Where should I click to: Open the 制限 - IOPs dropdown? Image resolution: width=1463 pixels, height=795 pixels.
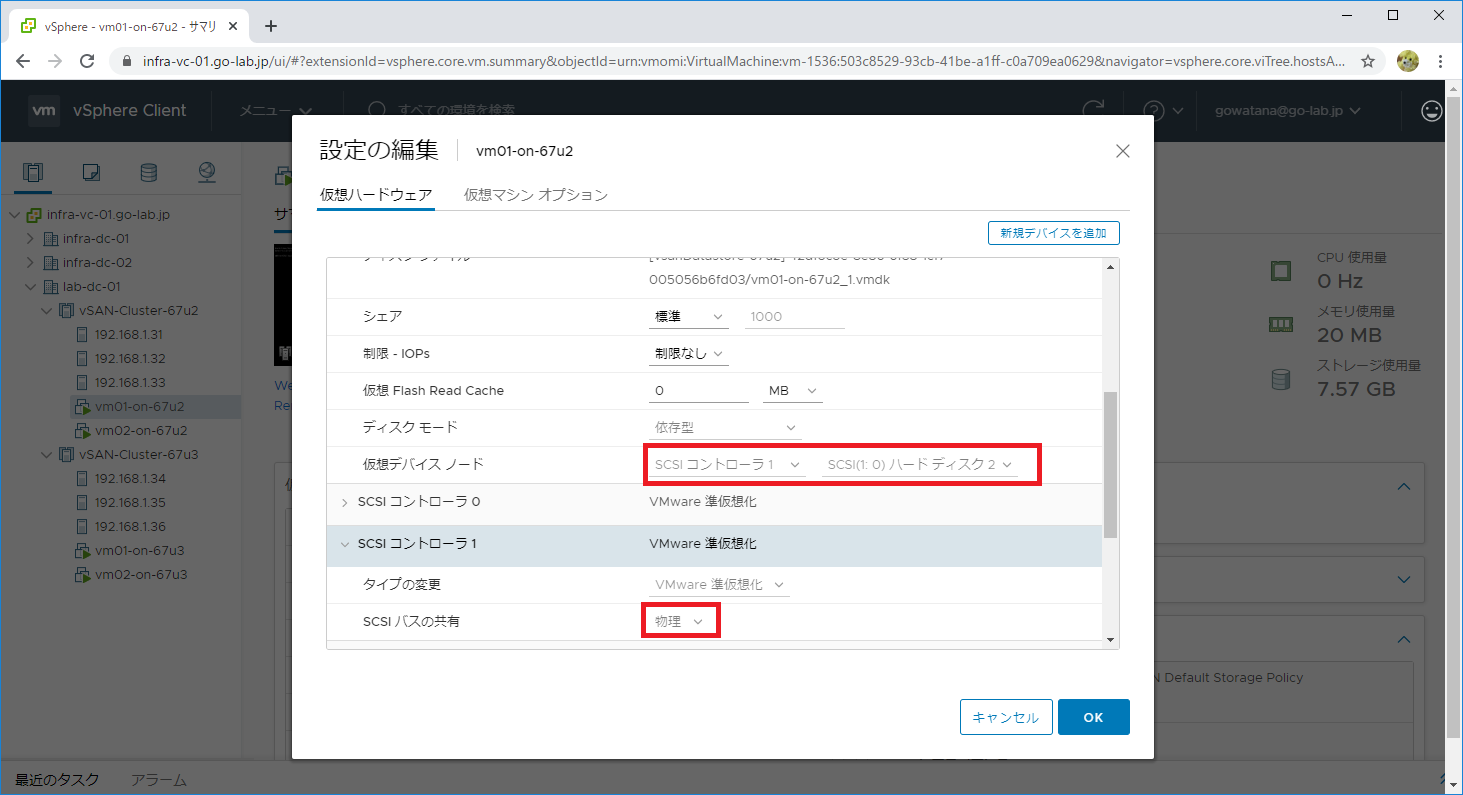689,353
